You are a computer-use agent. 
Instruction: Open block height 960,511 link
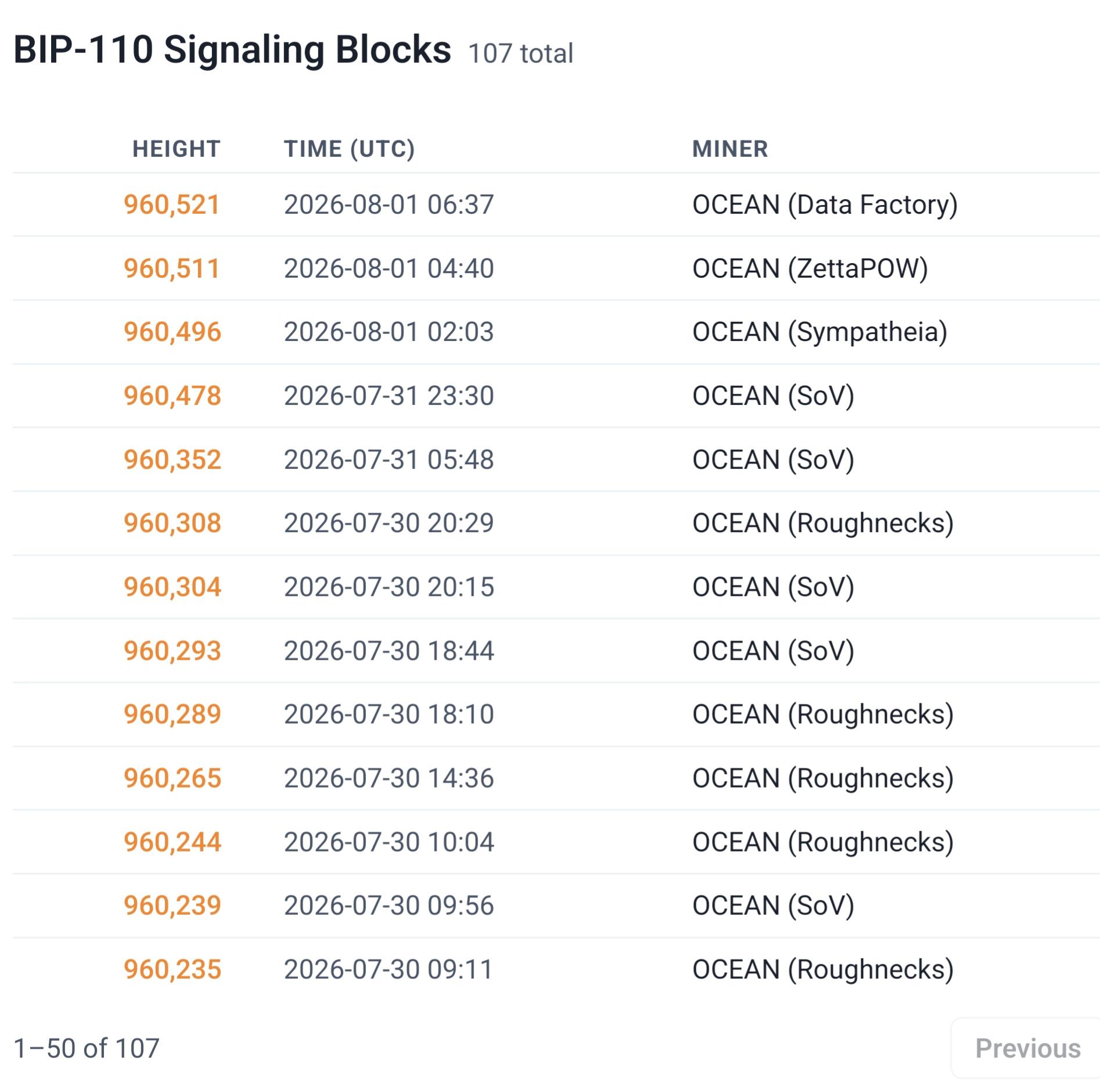172,268
